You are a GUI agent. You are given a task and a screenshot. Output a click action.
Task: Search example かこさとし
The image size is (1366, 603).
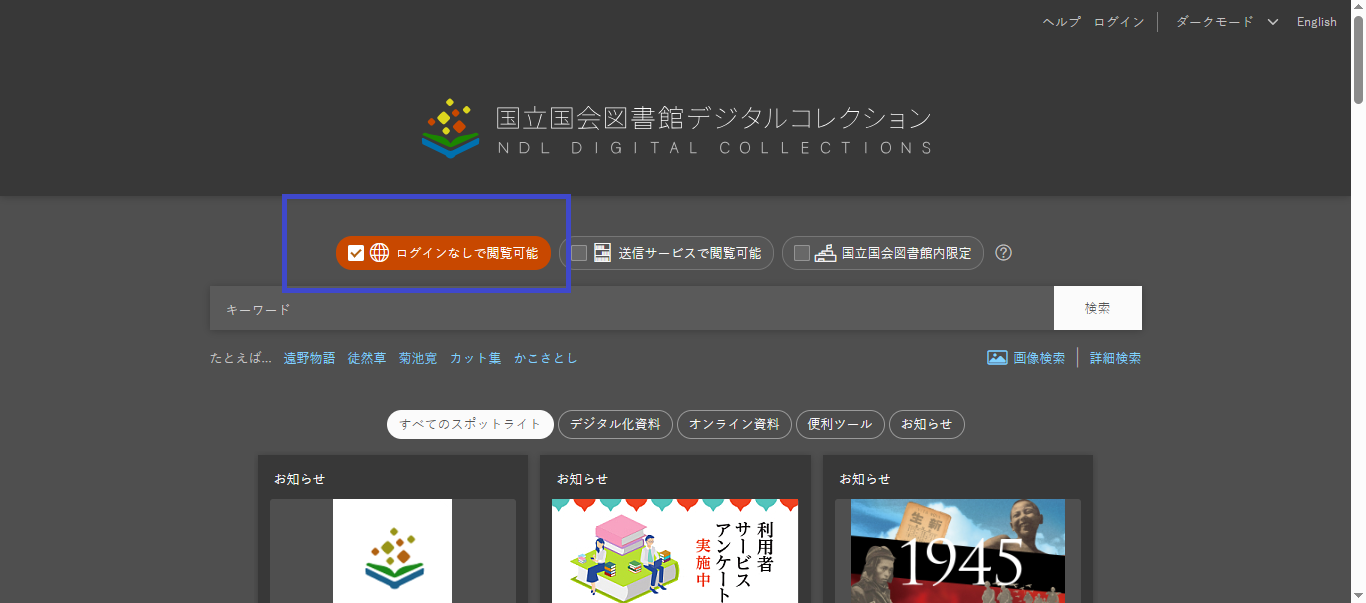(x=546, y=358)
